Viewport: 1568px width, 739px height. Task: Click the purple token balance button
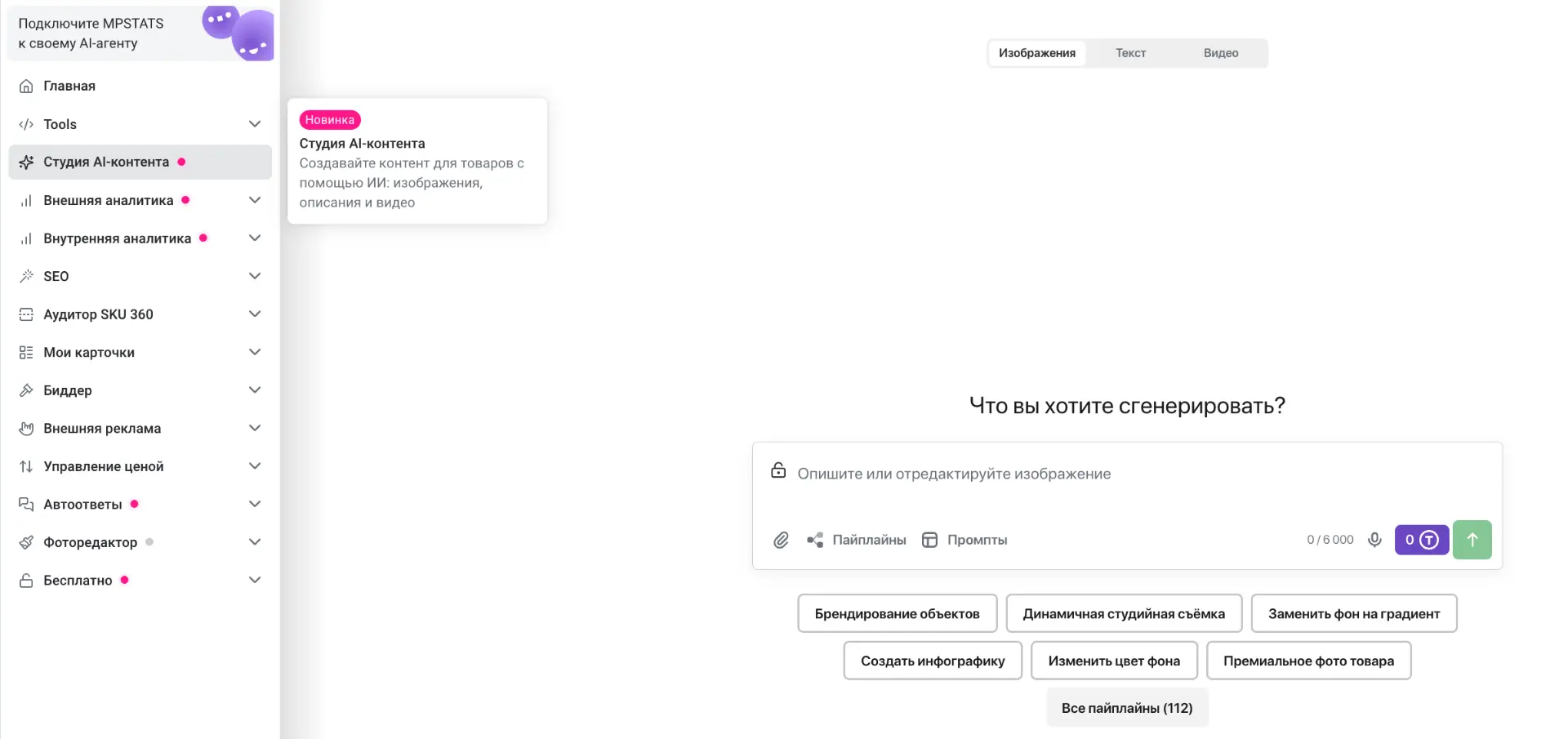point(1422,540)
